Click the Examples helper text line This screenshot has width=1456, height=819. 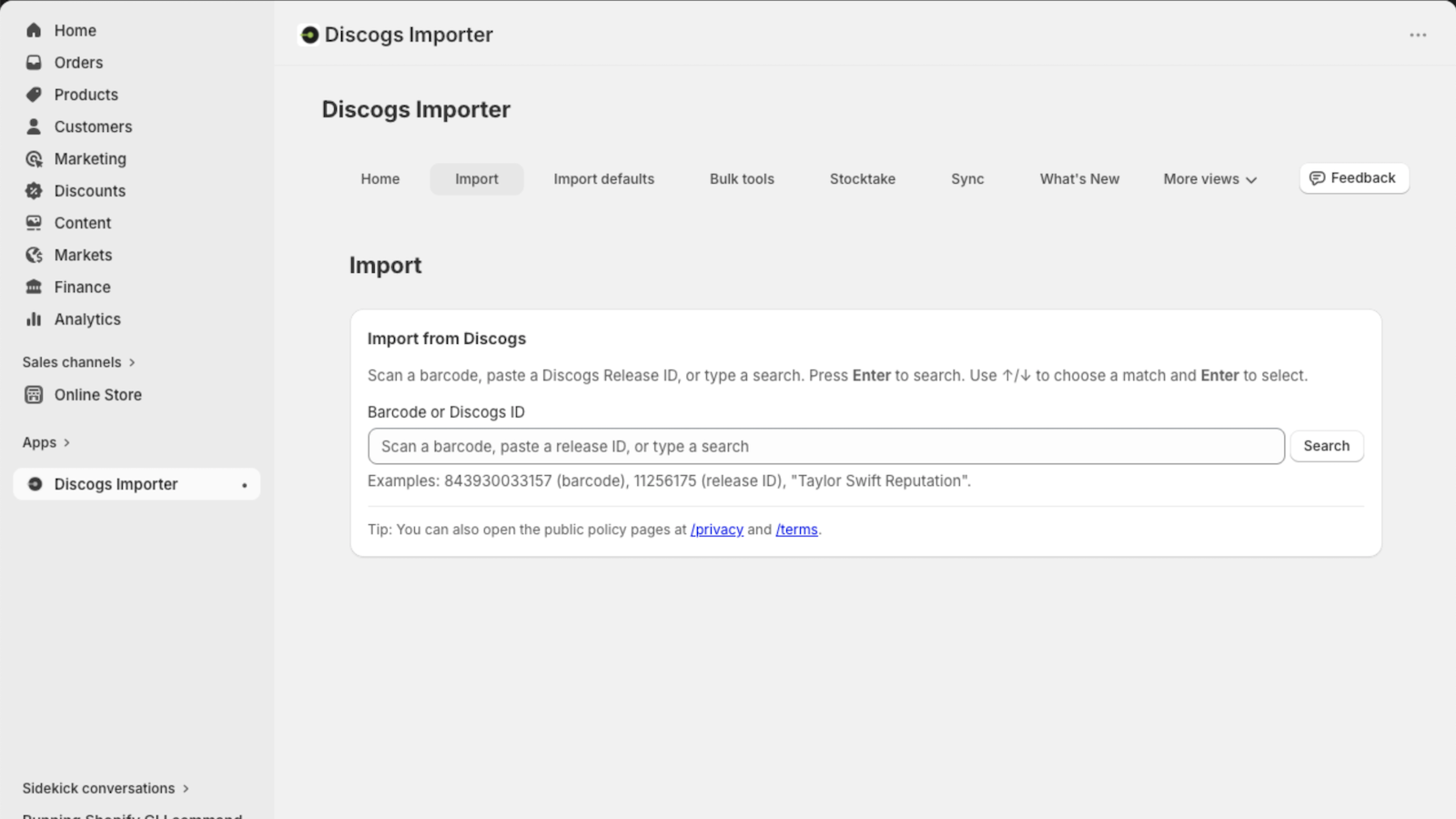click(669, 480)
